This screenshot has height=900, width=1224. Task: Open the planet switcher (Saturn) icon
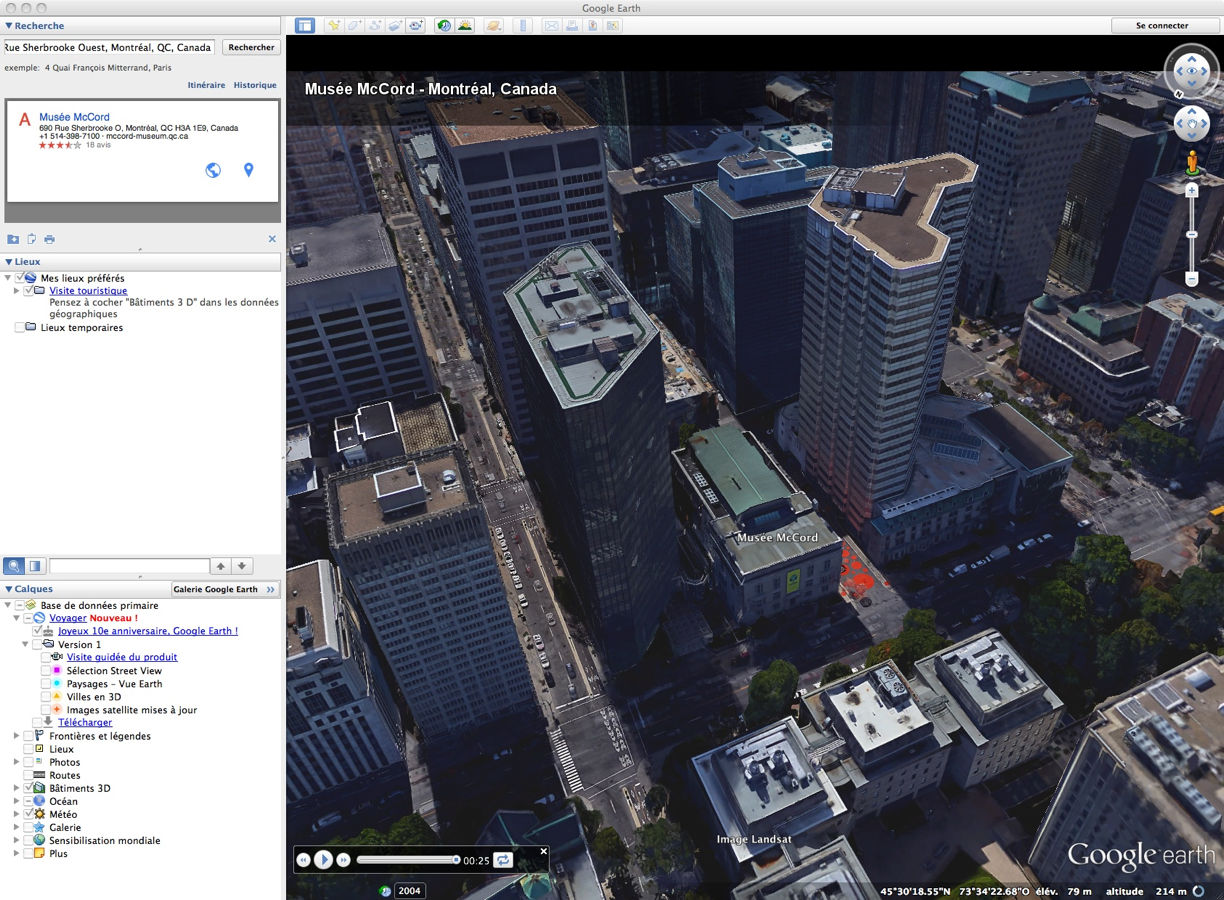[x=493, y=25]
